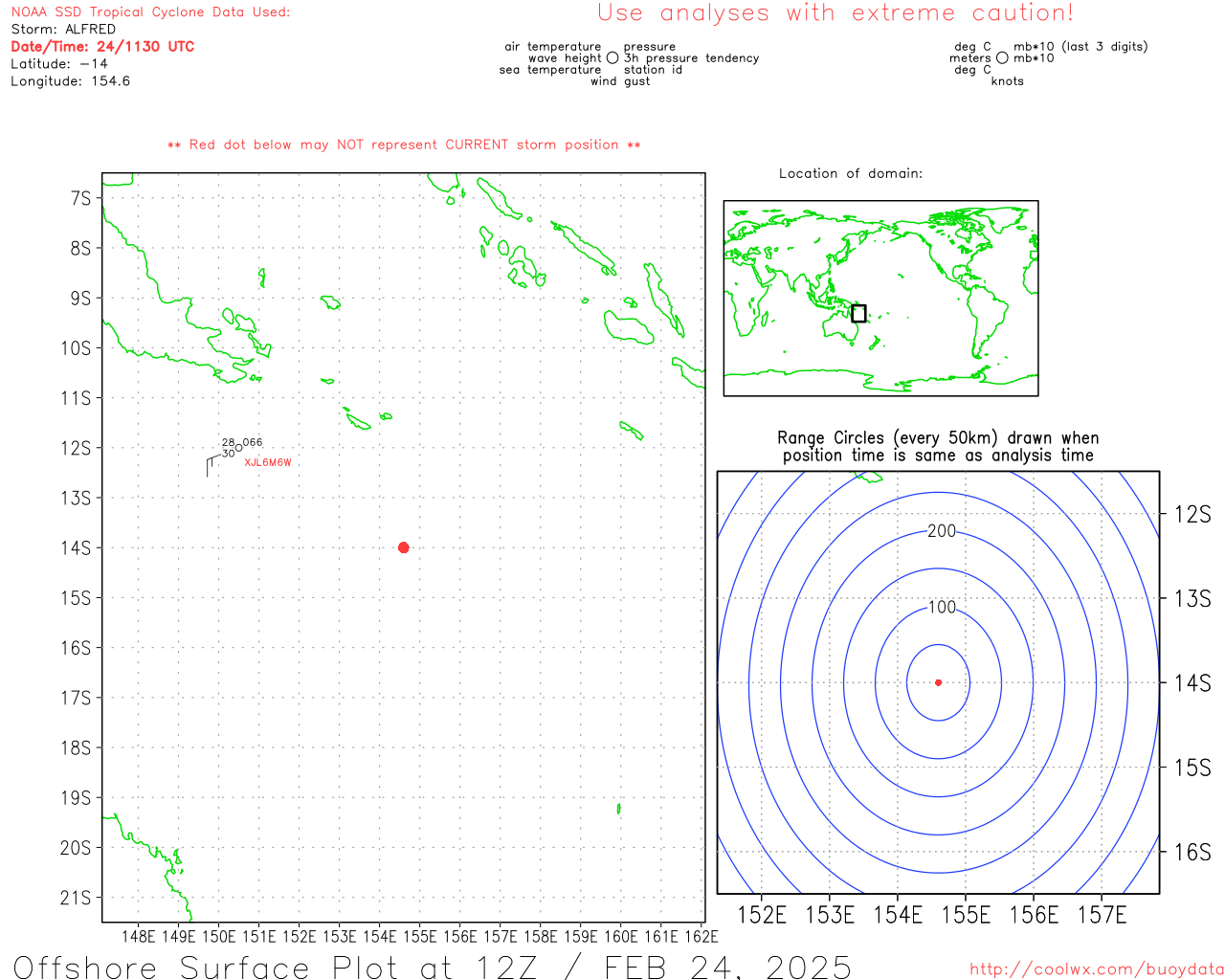Click the 148E longitude label on main map
Viewport: 1225px width, 980px height.
[x=139, y=937]
